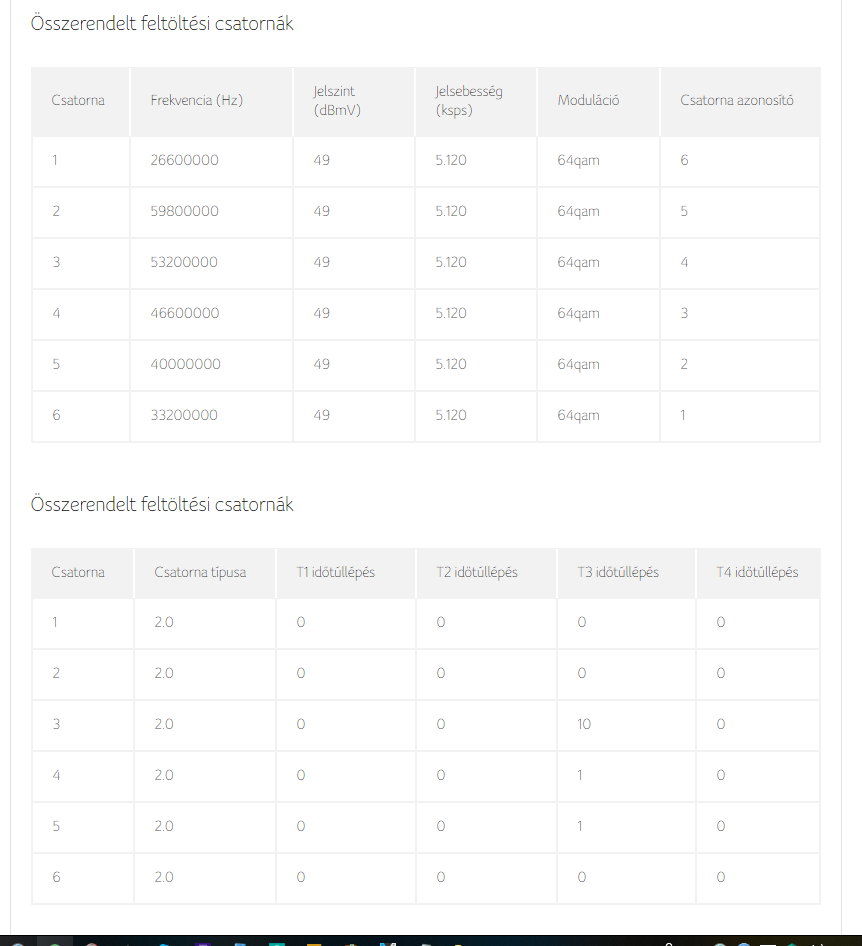Click the frequency value 53200000
Screen dimensions: 862x946
pos(184,262)
